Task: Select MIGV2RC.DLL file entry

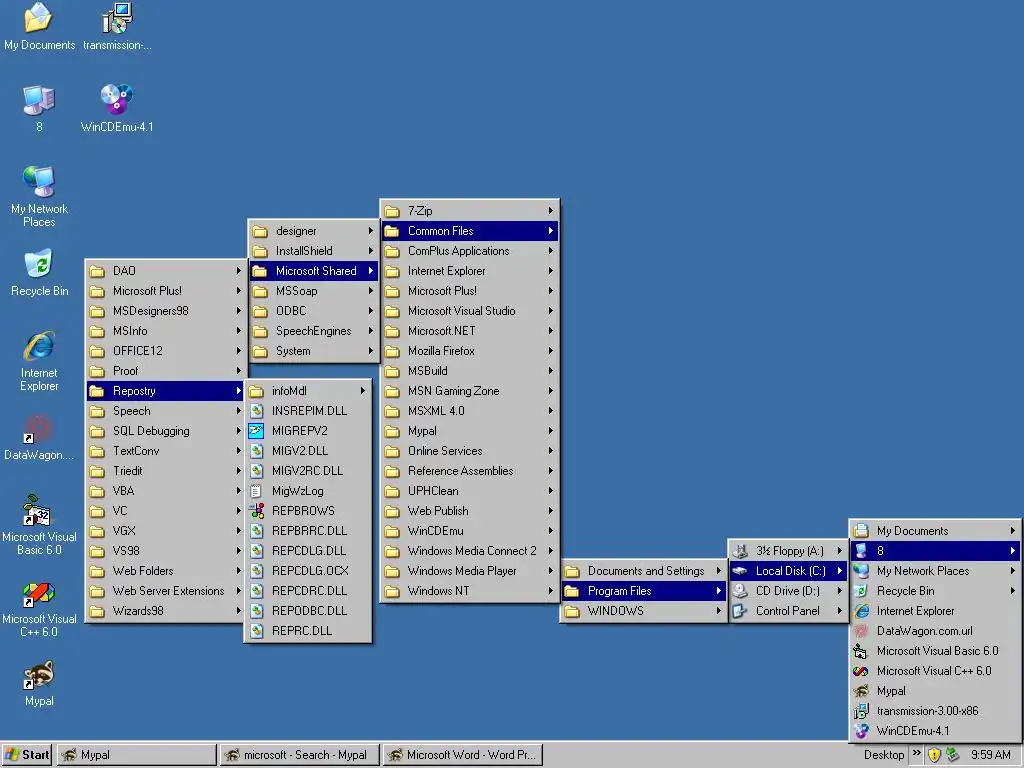Action: click(x=308, y=471)
